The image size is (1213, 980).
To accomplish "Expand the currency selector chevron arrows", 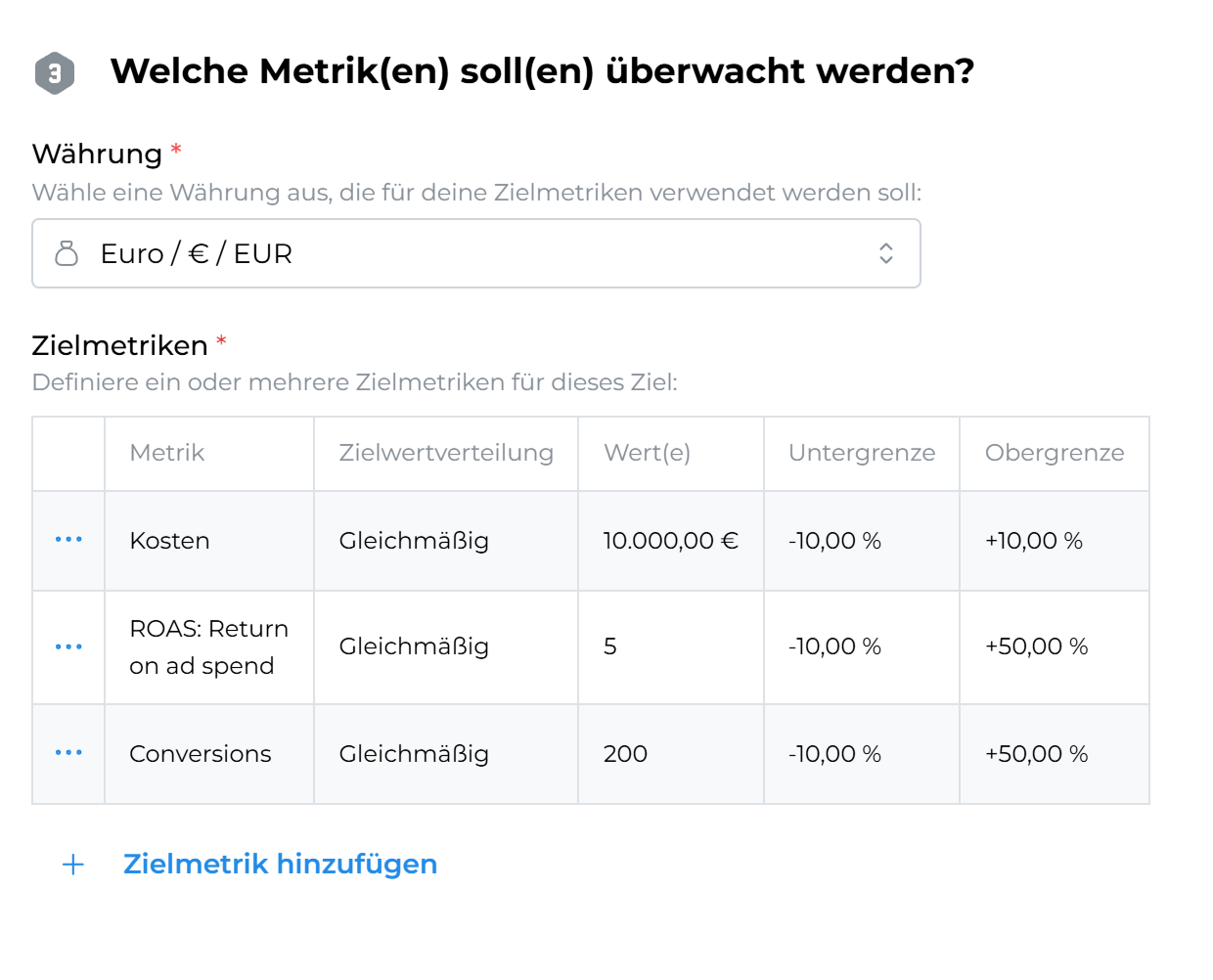I will 885,253.
